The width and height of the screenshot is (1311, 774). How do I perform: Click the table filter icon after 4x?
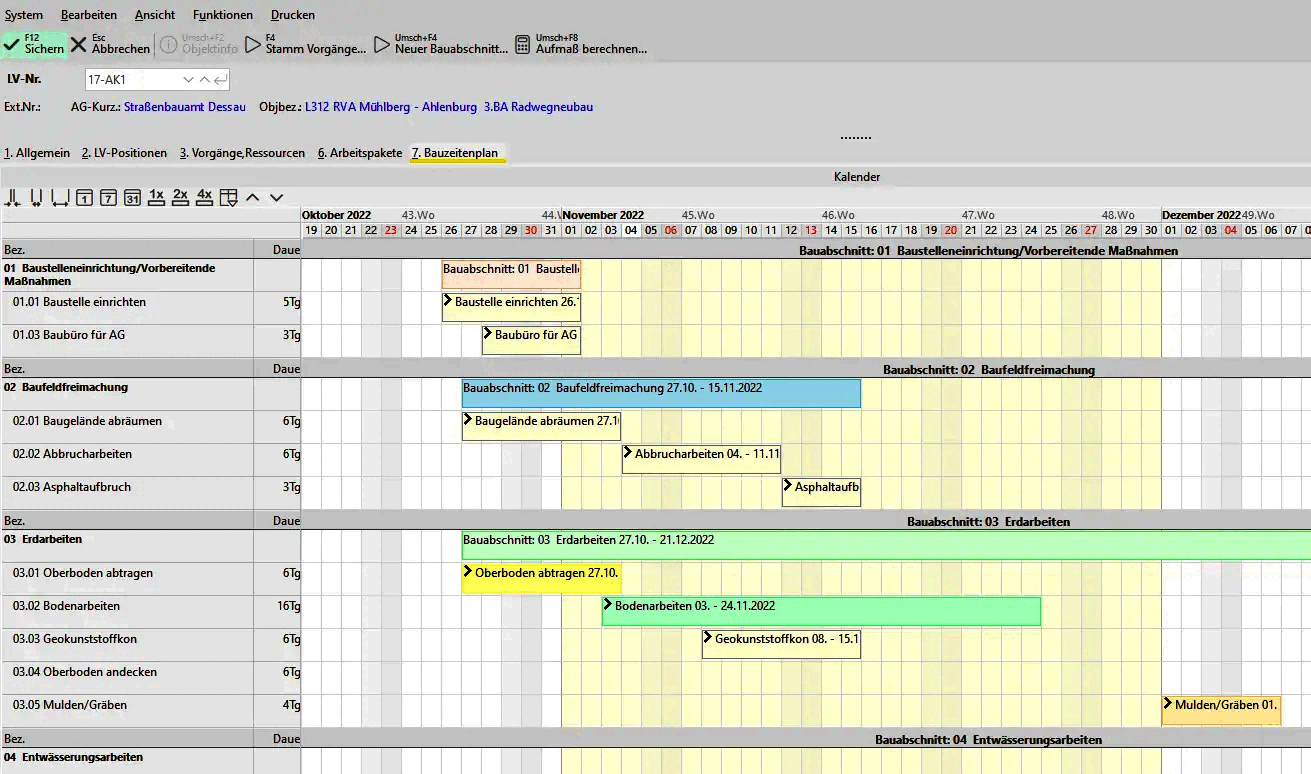tap(228, 197)
